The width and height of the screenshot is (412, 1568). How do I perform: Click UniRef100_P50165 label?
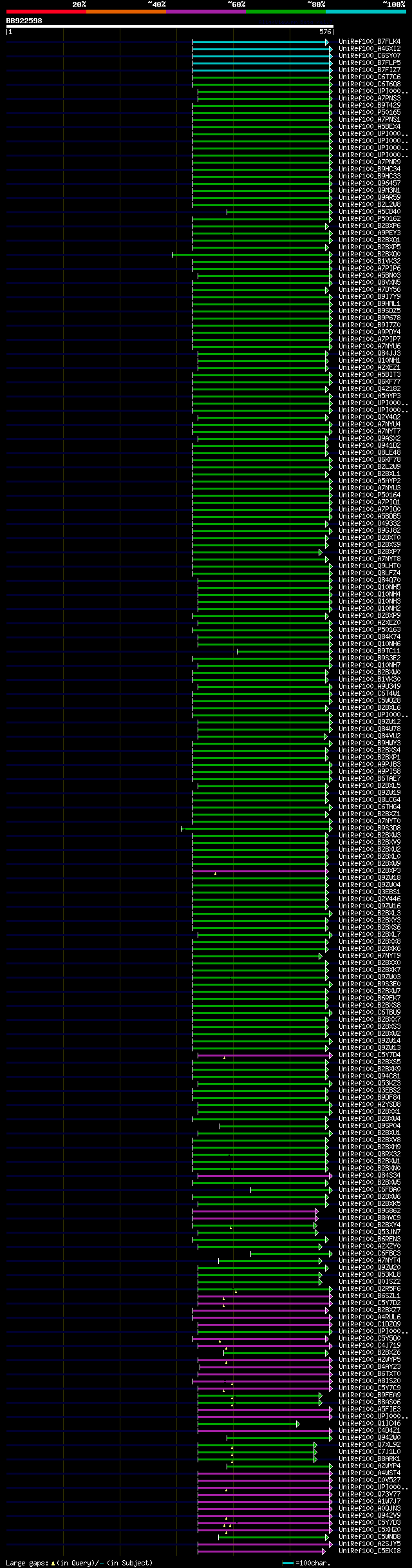[370, 113]
